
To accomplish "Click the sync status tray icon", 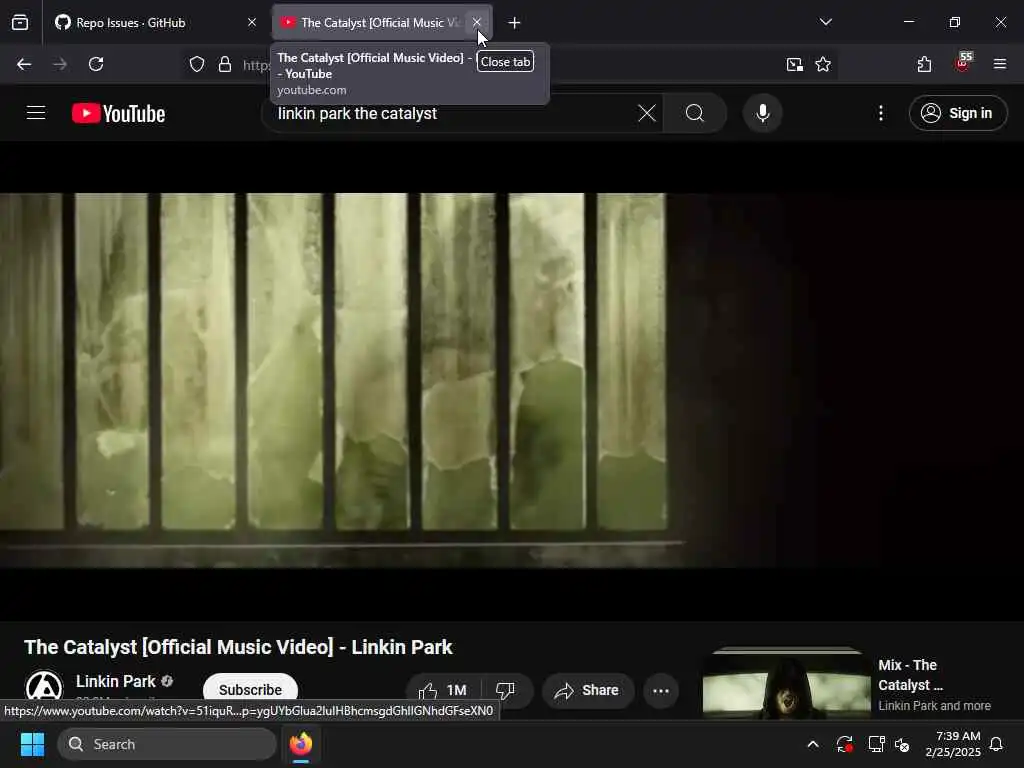I will pos(844,744).
